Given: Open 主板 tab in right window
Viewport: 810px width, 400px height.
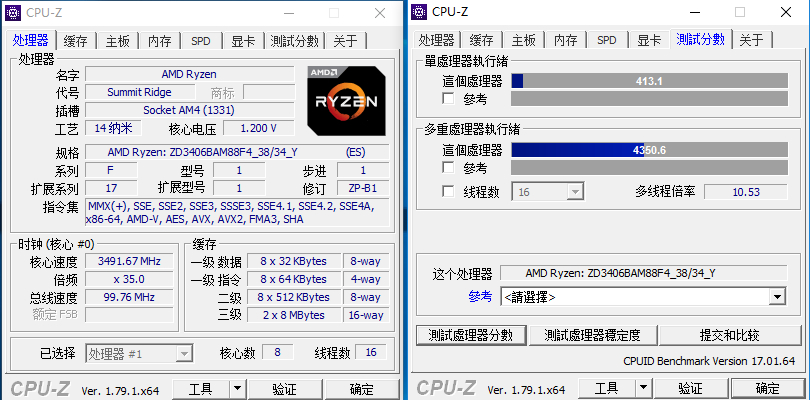Looking at the screenshot, I should [523, 40].
